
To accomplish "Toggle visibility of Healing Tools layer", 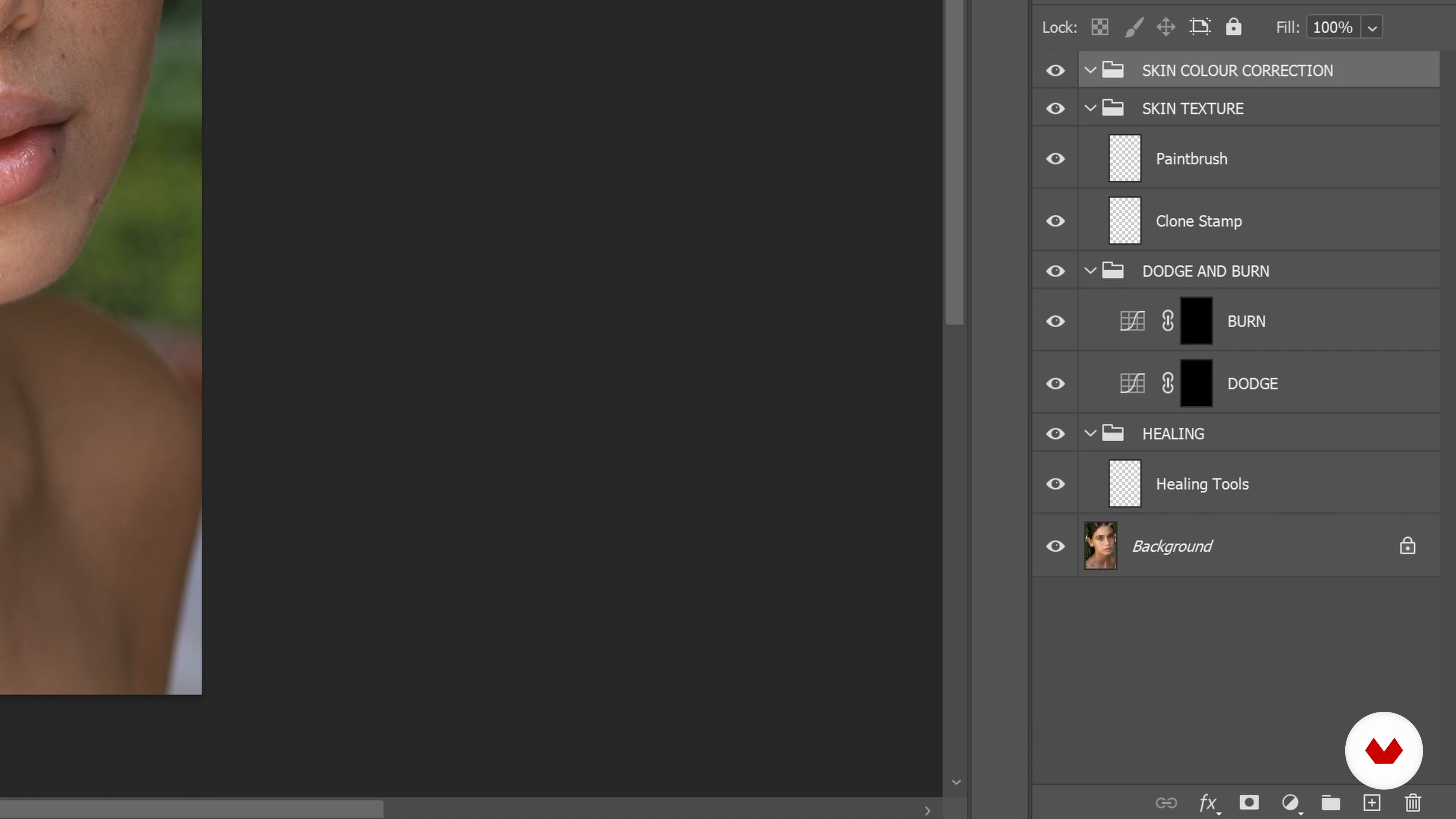I will pos(1055,484).
